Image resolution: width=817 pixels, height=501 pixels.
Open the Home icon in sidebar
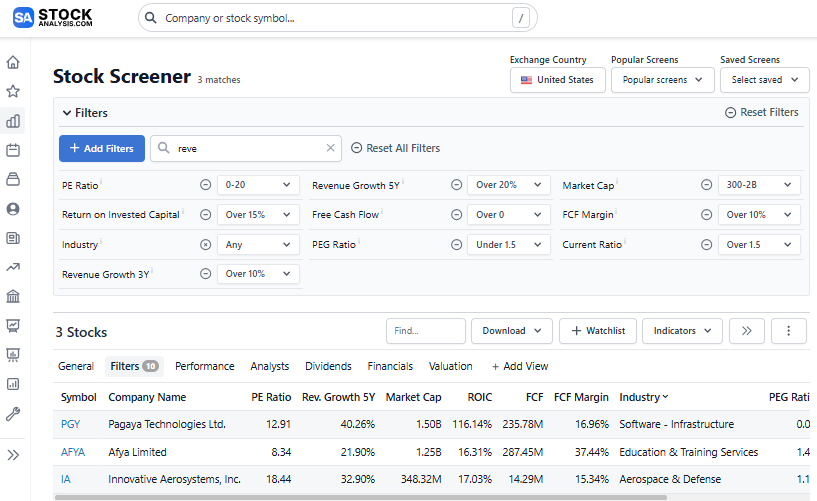(x=13, y=62)
